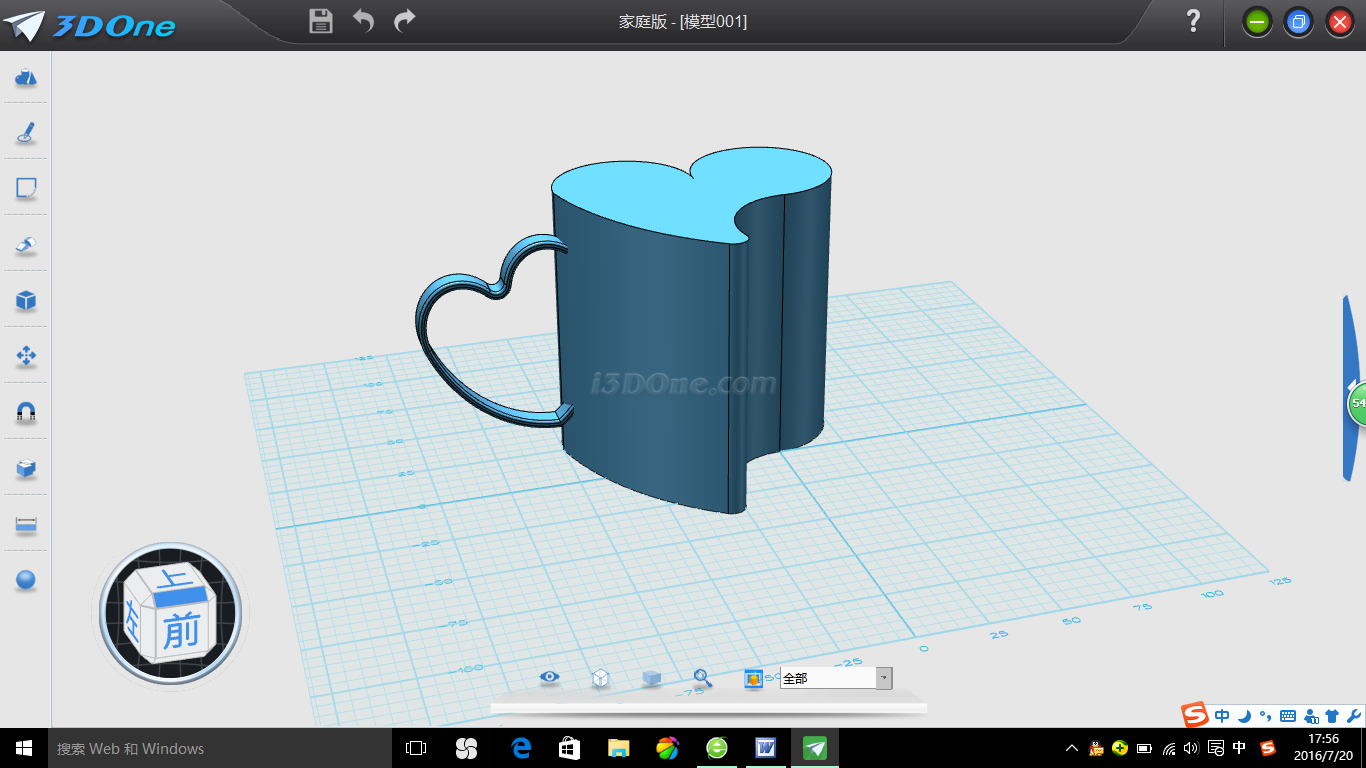
Task: Undo the last action
Action: pos(363,21)
